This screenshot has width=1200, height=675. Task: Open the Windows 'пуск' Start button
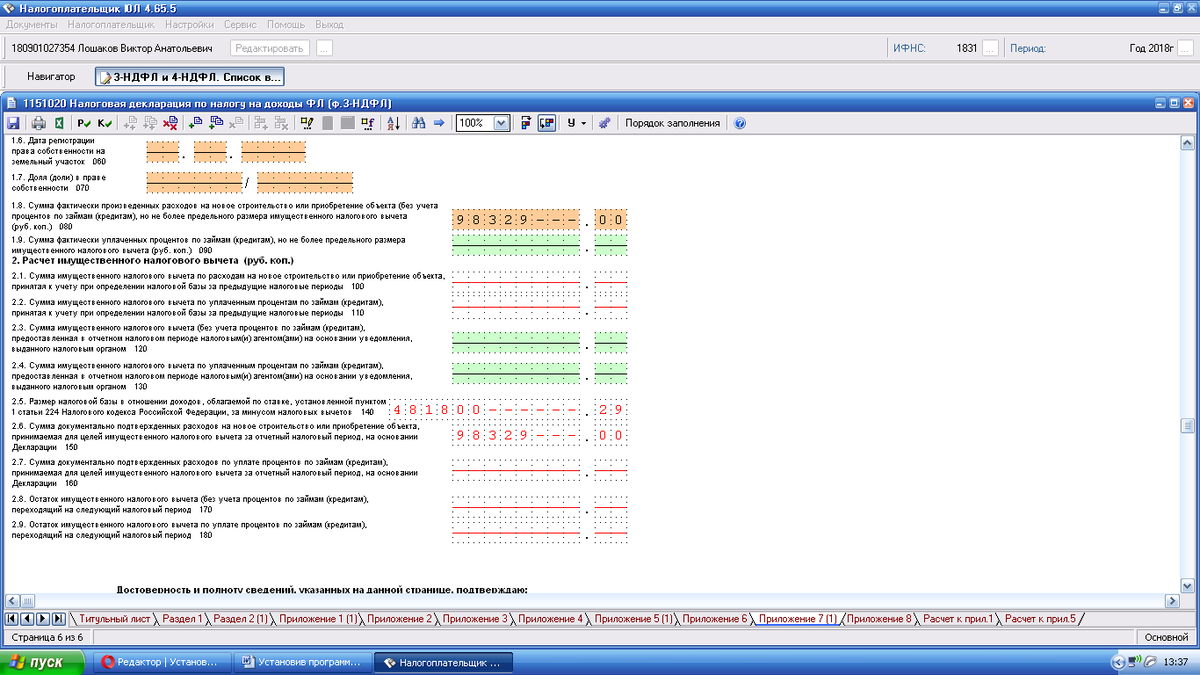point(42,662)
